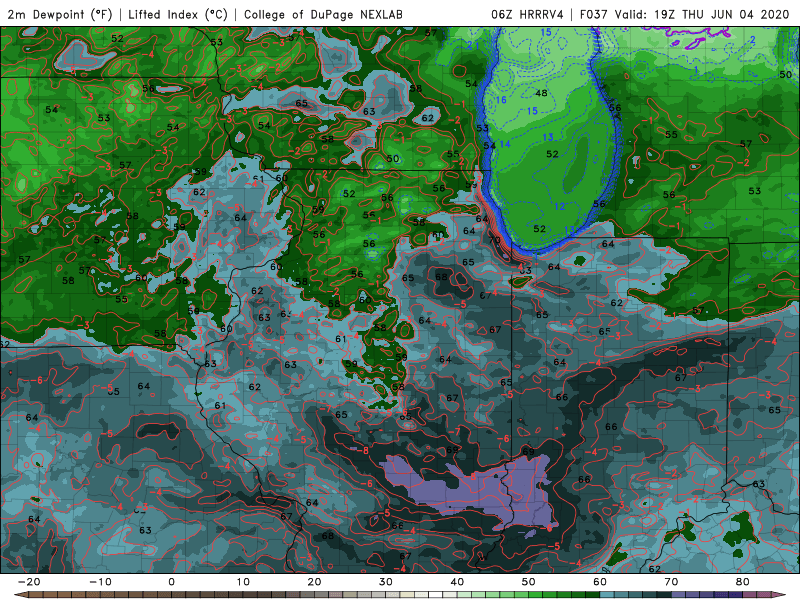This screenshot has height=600, width=800.
Task: Click the red lifted index label "-8"
Action: (363, 451)
